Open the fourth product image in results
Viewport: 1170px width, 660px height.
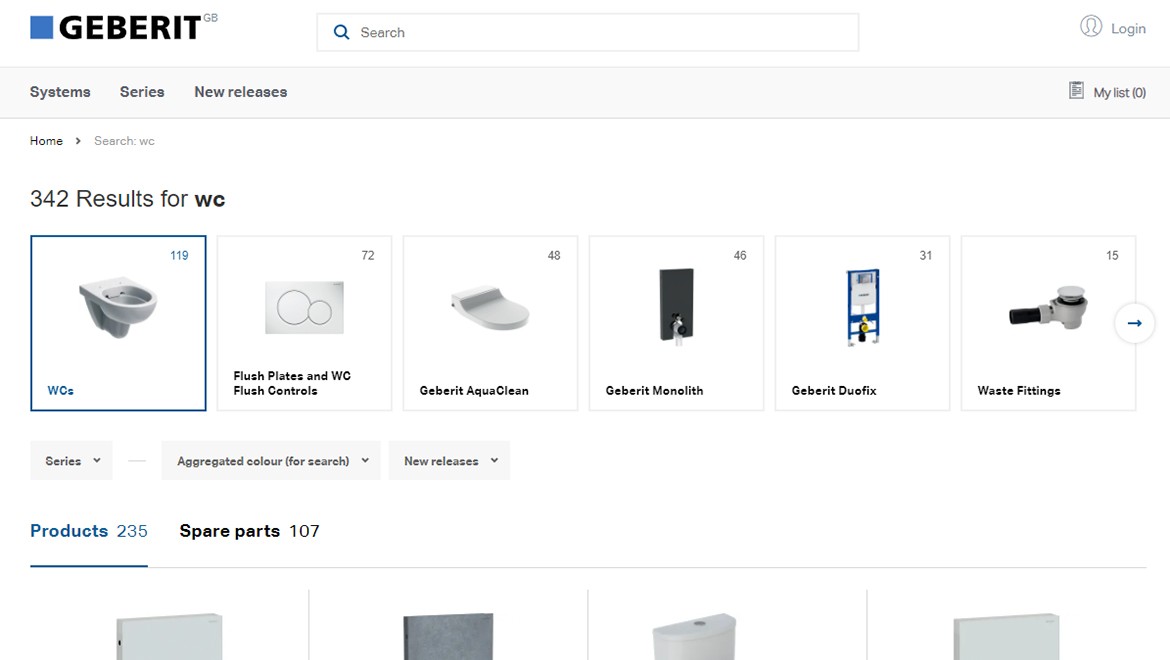click(x=1007, y=636)
